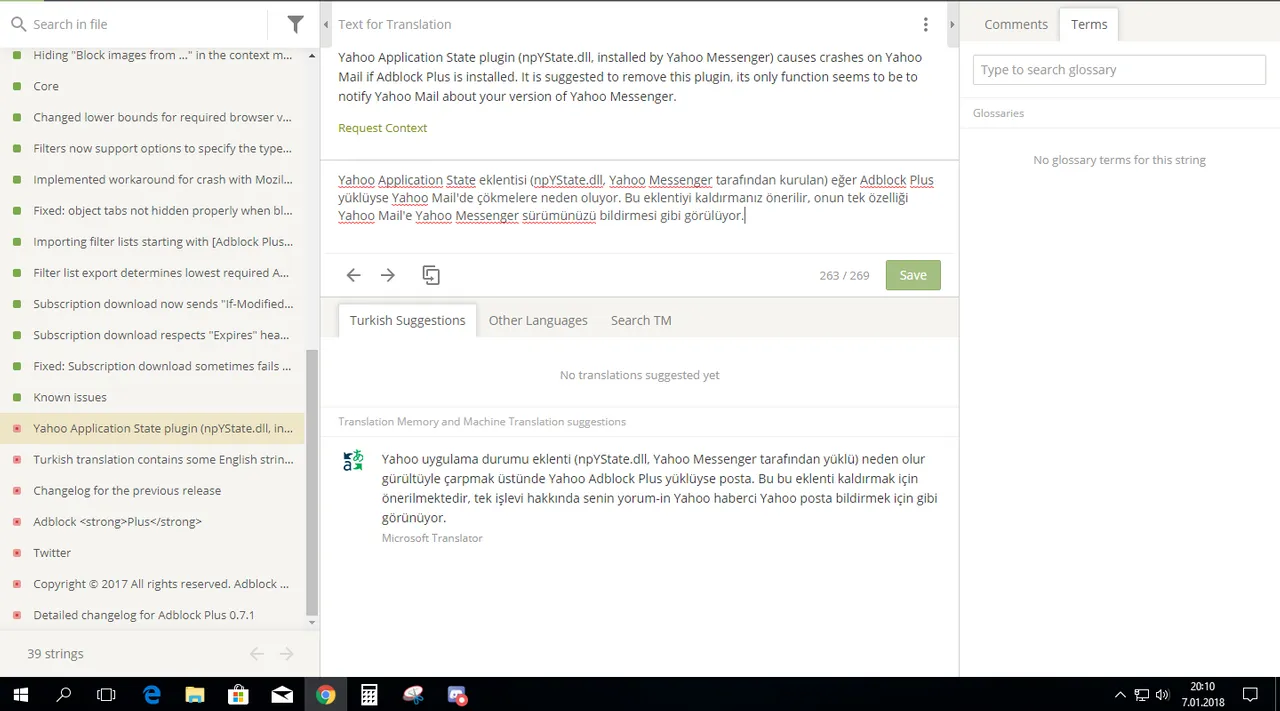
Task: Click status square beside 'Twitter' string
Action: 17,553
